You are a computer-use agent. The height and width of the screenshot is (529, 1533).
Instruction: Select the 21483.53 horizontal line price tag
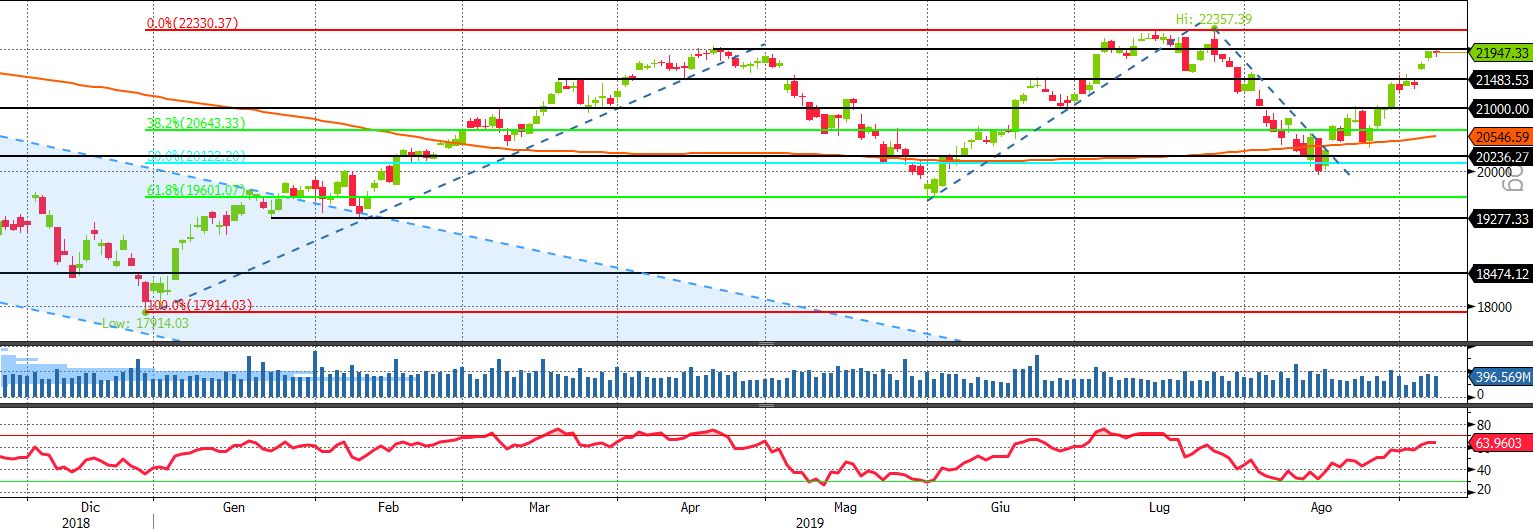(x=1499, y=80)
